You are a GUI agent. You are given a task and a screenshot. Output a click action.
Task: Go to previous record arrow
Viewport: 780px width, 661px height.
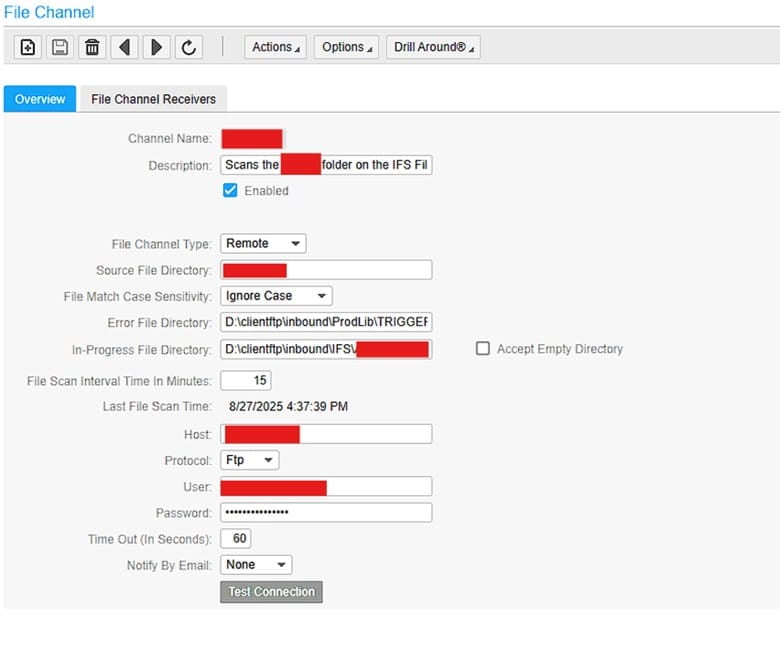coord(124,47)
